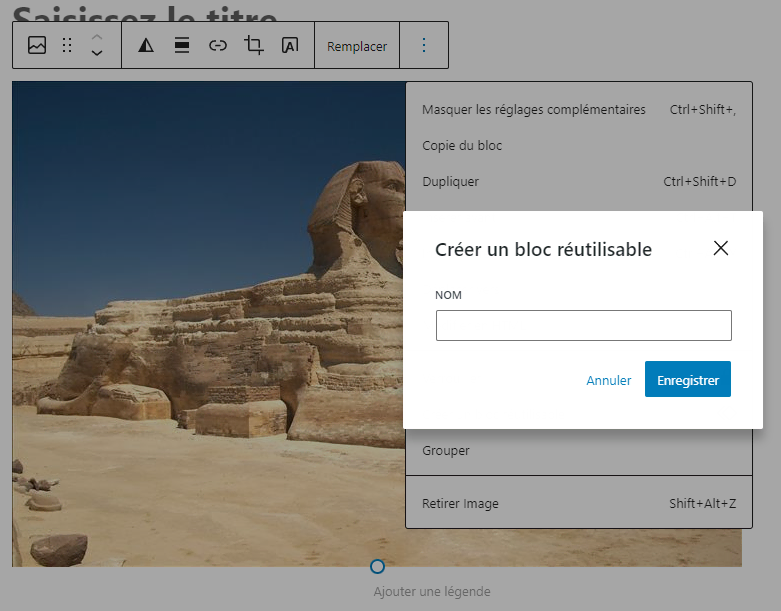The image size is (781, 611).
Task: Apply the duotone filter icon
Action: click(x=146, y=45)
